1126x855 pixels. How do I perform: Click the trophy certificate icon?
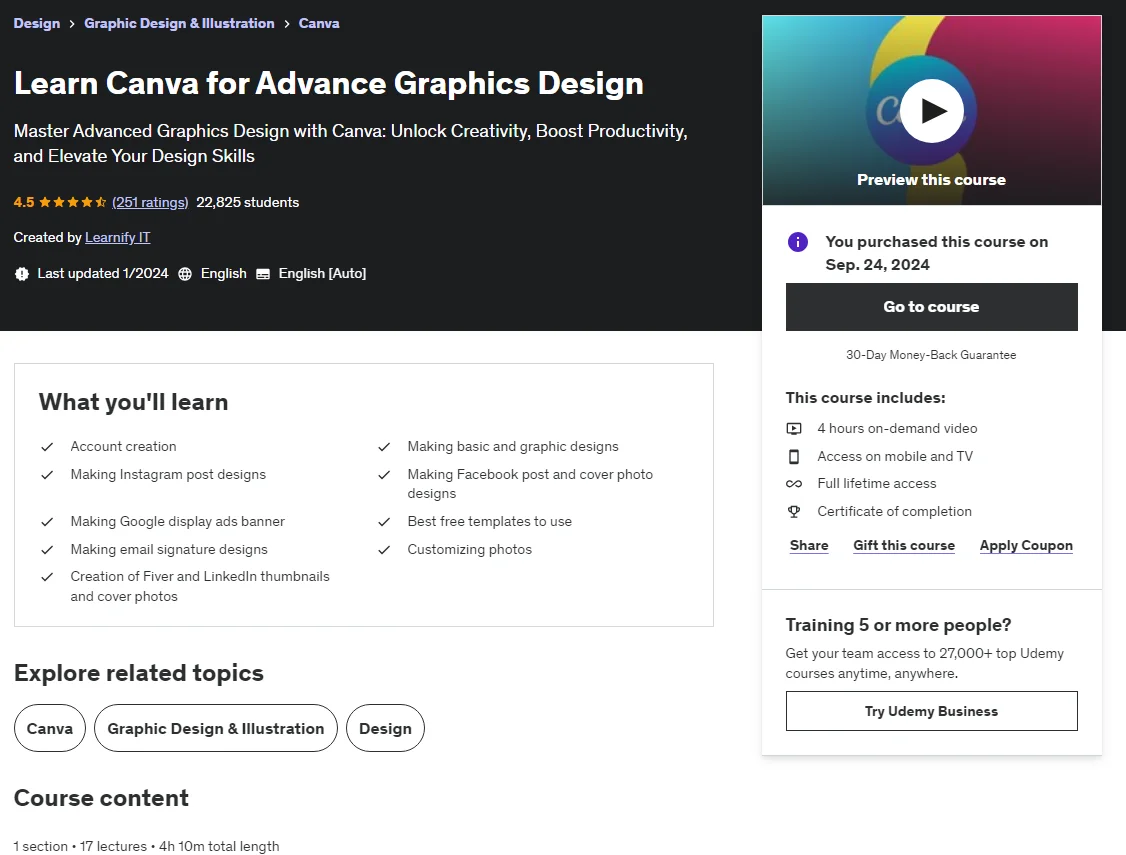coord(794,512)
